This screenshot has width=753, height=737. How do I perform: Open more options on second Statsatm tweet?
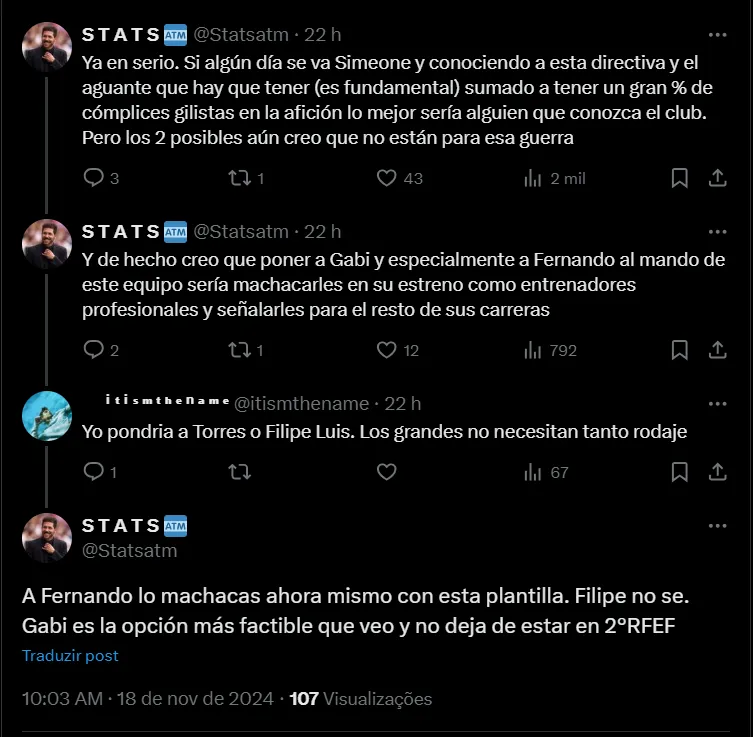pyautogui.click(x=717, y=231)
